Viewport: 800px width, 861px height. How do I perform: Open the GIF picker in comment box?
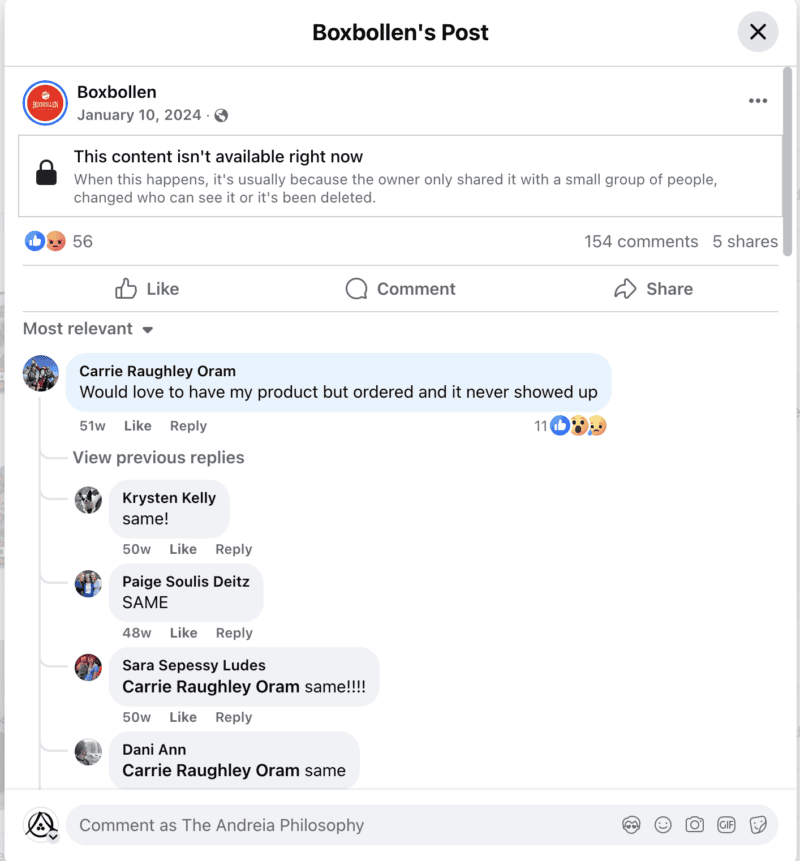coord(726,825)
